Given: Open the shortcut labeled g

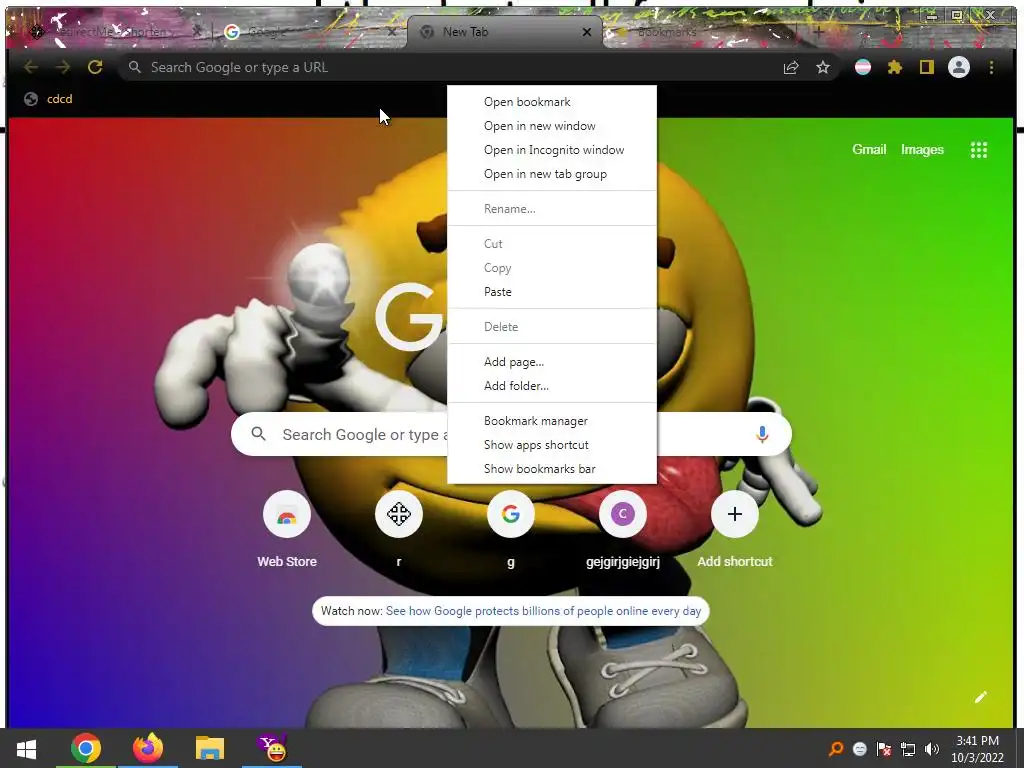Looking at the screenshot, I should [x=511, y=515].
